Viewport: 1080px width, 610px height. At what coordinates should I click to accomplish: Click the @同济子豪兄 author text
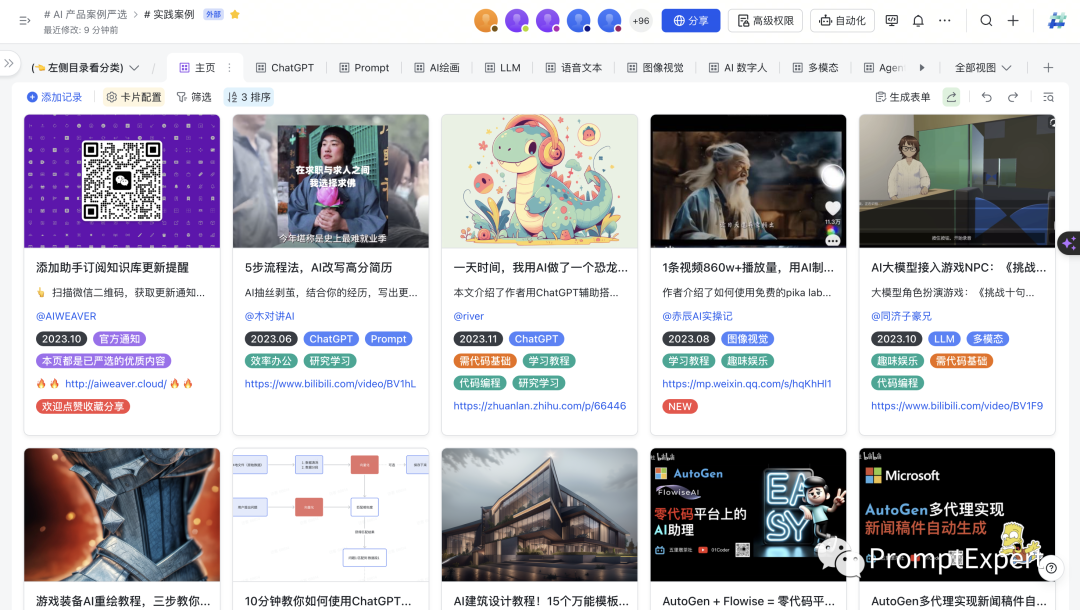[x=901, y=316]
